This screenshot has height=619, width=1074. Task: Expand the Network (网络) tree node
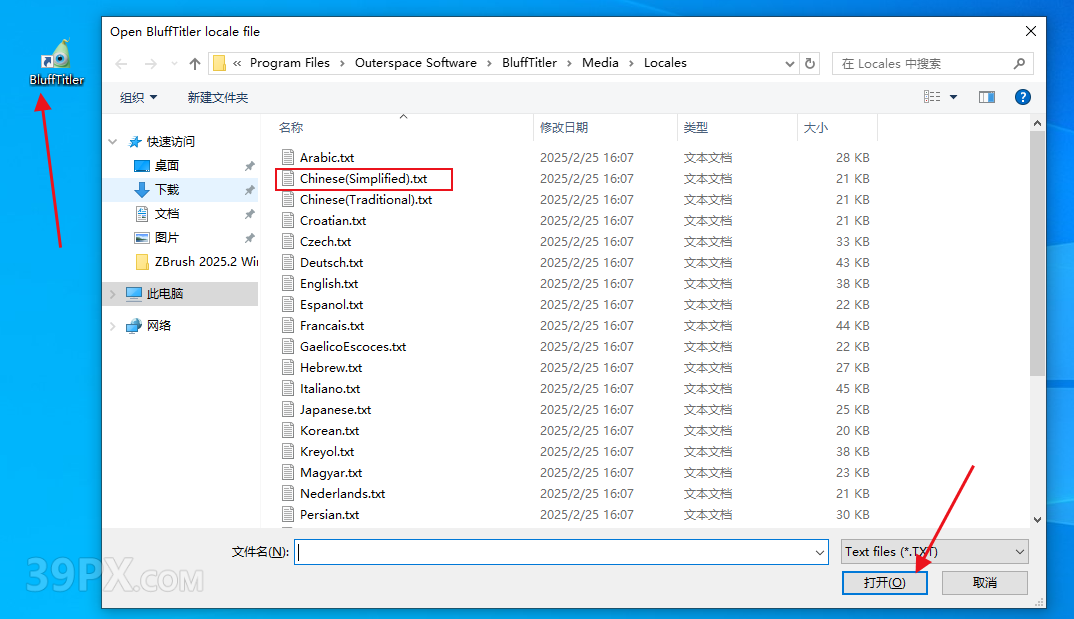114,326
